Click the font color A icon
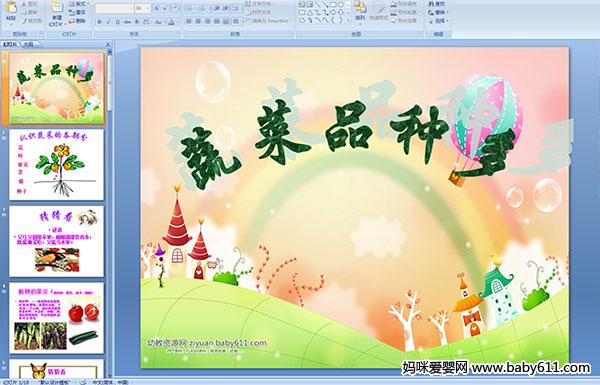 point(171,22)
